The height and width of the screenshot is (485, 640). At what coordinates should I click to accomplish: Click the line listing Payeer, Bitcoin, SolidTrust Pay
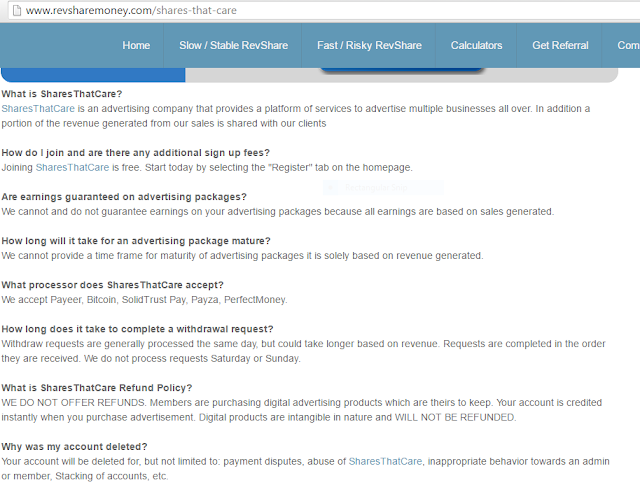coord(144,300)
